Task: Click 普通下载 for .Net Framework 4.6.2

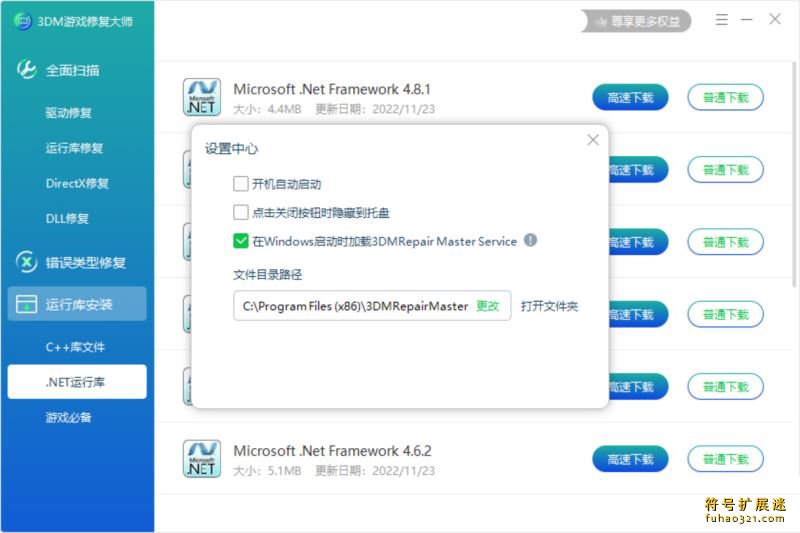Action: (x=726, y=459)
